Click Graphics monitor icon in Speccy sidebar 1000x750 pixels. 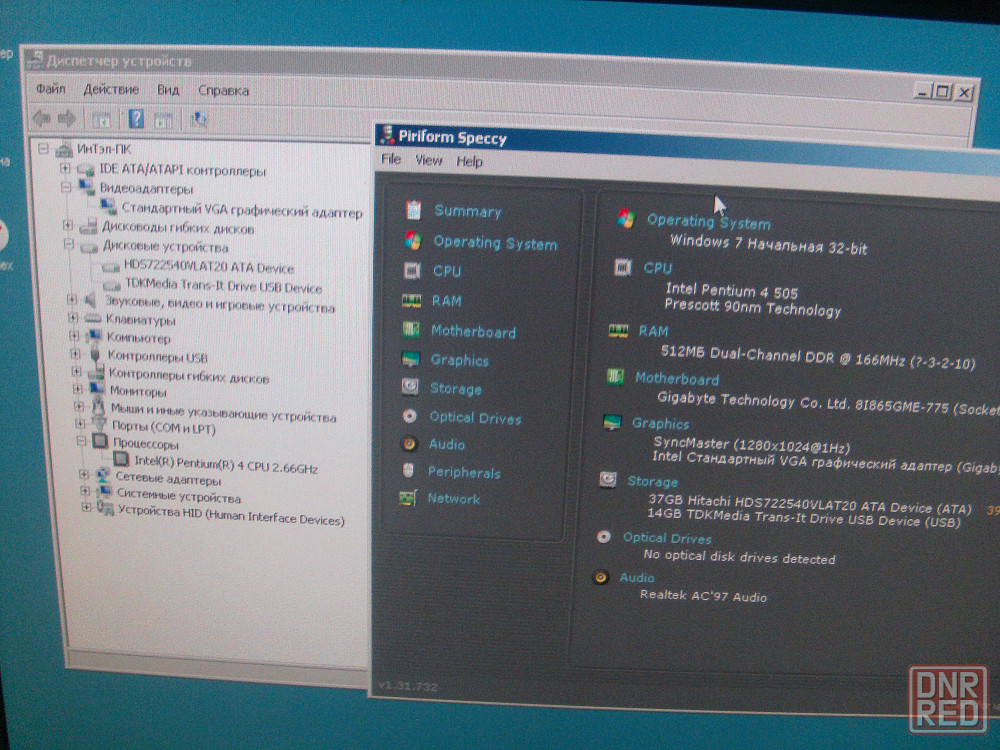point(410,360)
